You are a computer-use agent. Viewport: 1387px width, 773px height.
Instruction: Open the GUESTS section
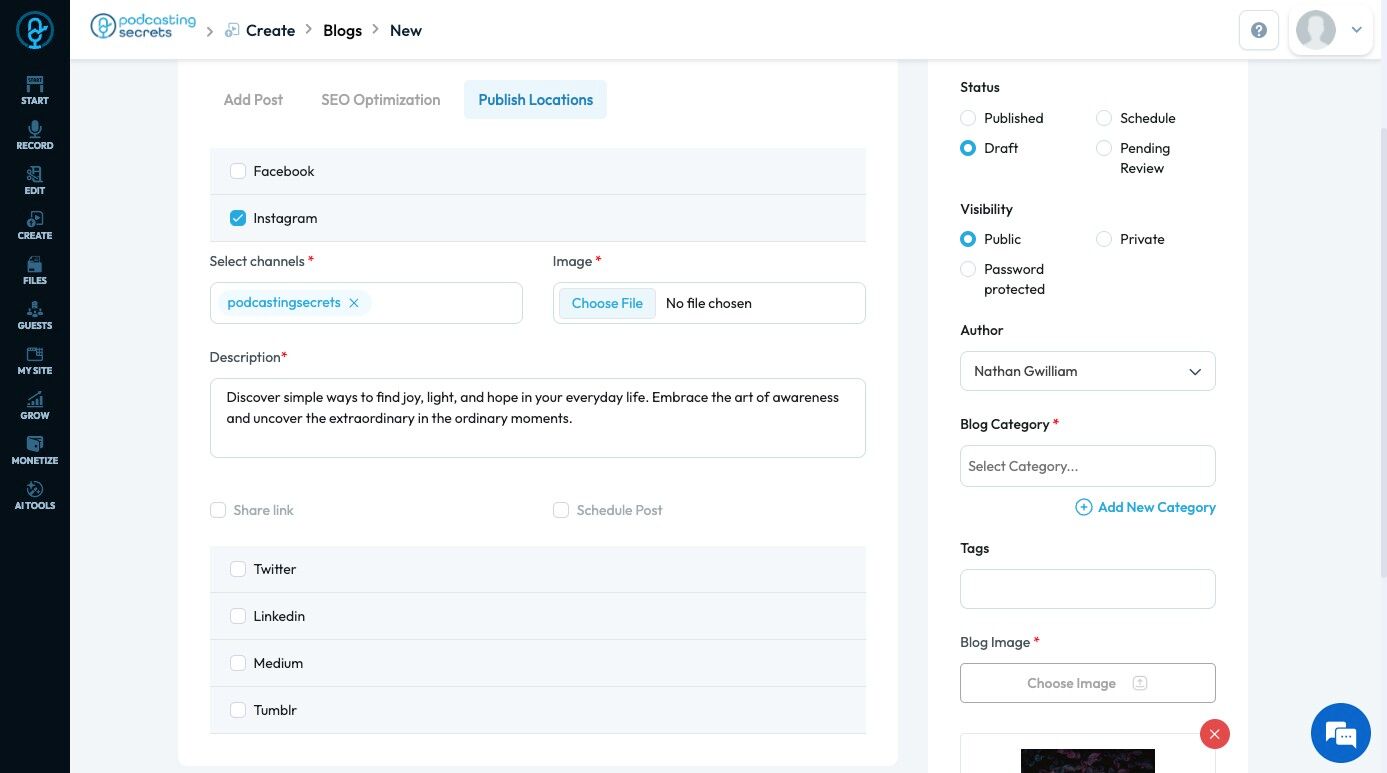35,315
